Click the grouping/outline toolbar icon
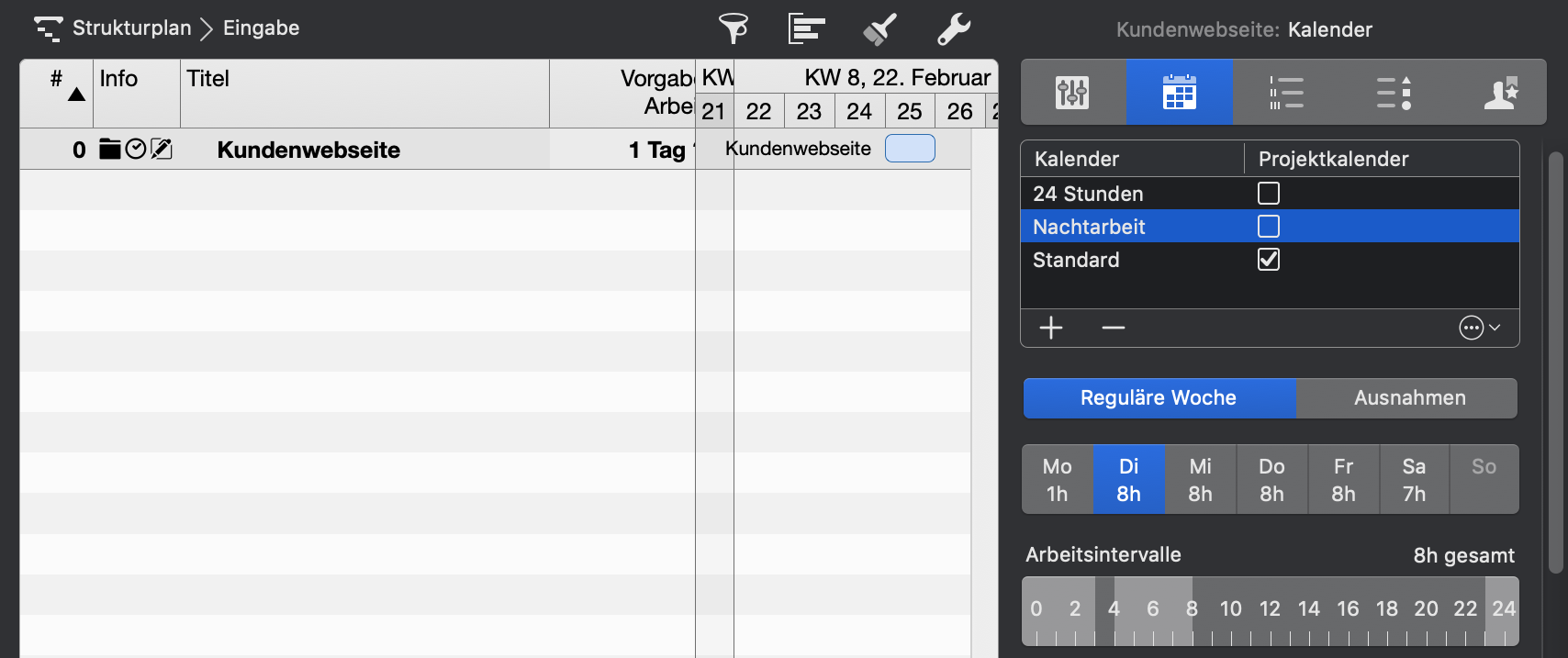The height and width of the screenshot is (658, 1568). (x=805, y=28)
